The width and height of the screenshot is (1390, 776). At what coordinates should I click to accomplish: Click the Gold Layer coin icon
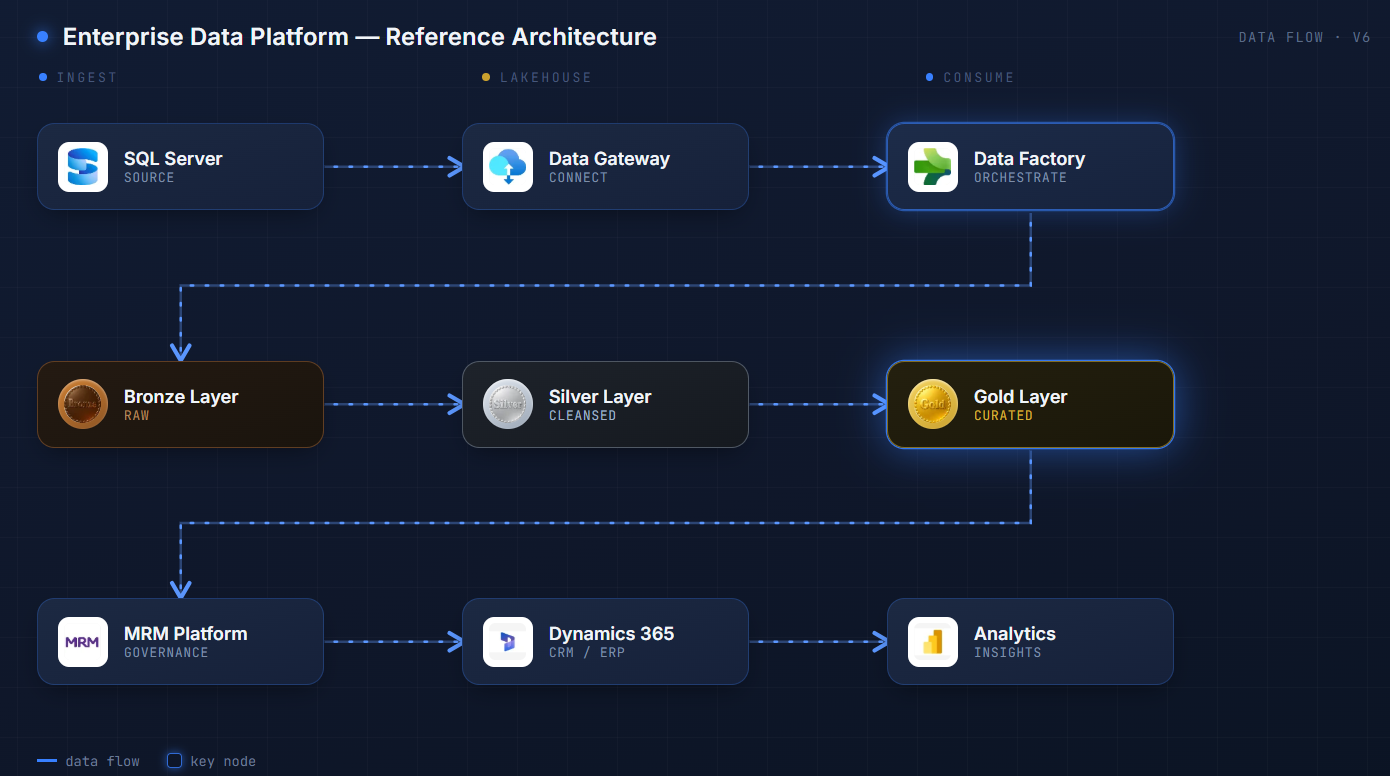(x=933, y=405)
